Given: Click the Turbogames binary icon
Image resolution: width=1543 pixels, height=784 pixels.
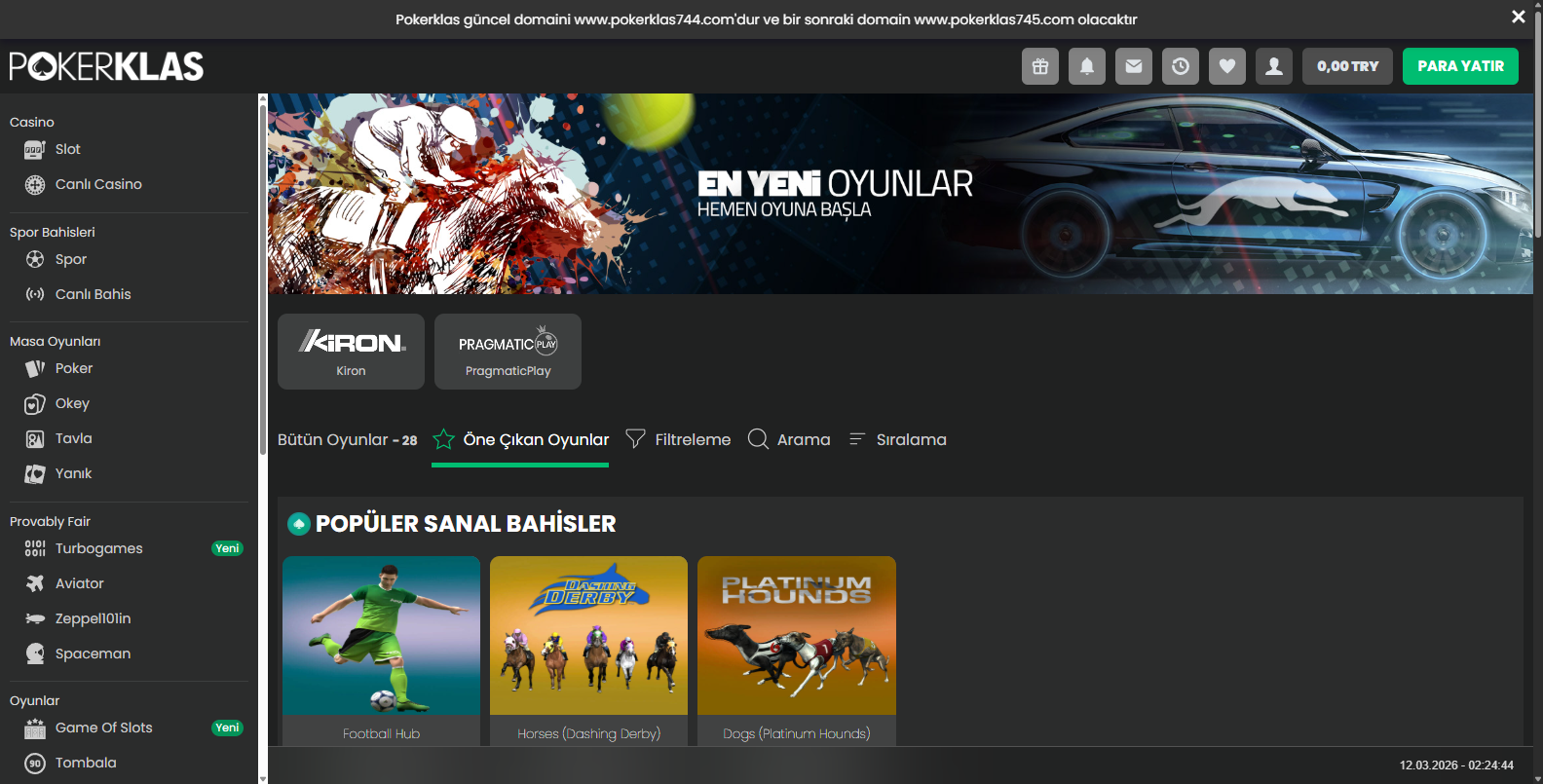Looking at the screenshot, I should pyautogui.click(x=35, y=548).
